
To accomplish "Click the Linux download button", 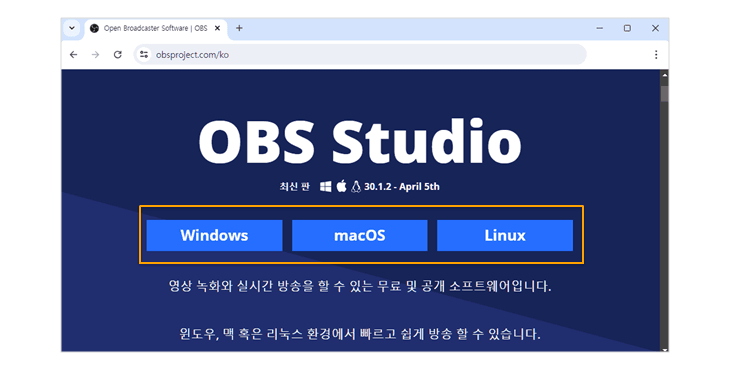I will coord(505,235).
